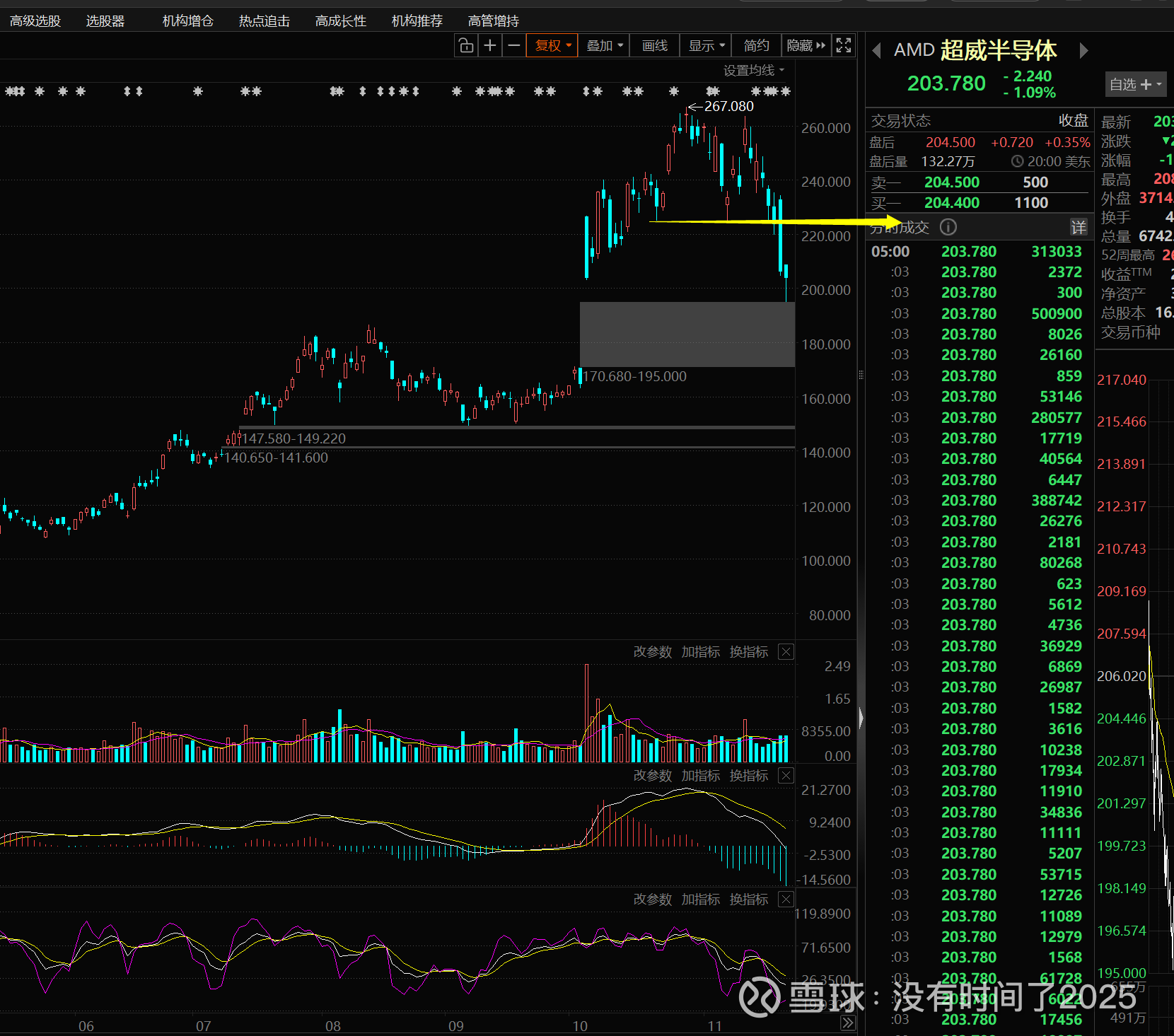Click month 06 on time axis
The width and height of the screenshot is (1174, 1036).
(86, 1026)
